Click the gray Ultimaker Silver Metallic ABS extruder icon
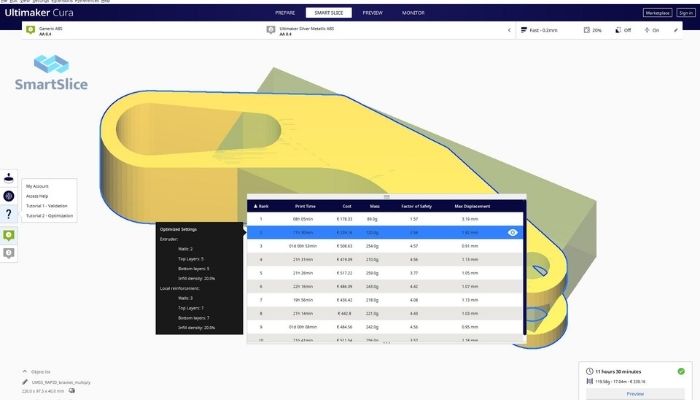 (x=271, y=30)
